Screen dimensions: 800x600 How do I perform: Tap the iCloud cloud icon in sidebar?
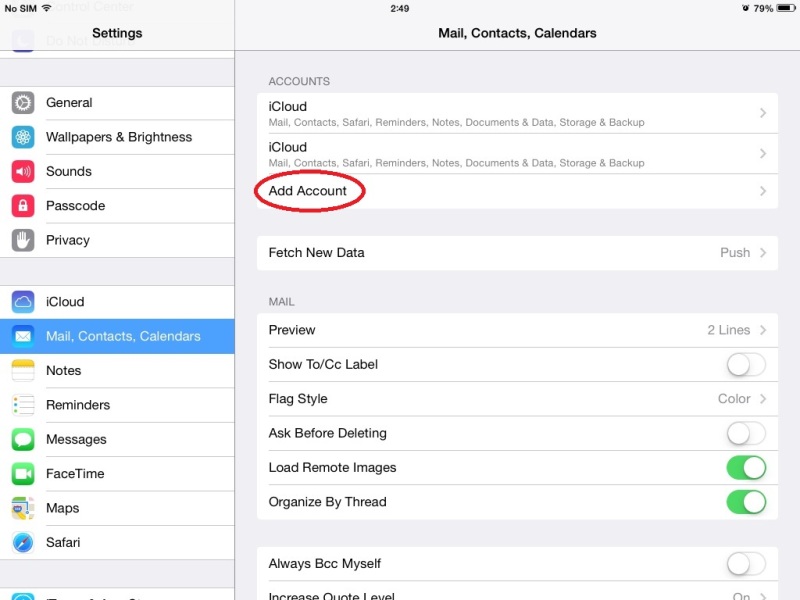23,302
